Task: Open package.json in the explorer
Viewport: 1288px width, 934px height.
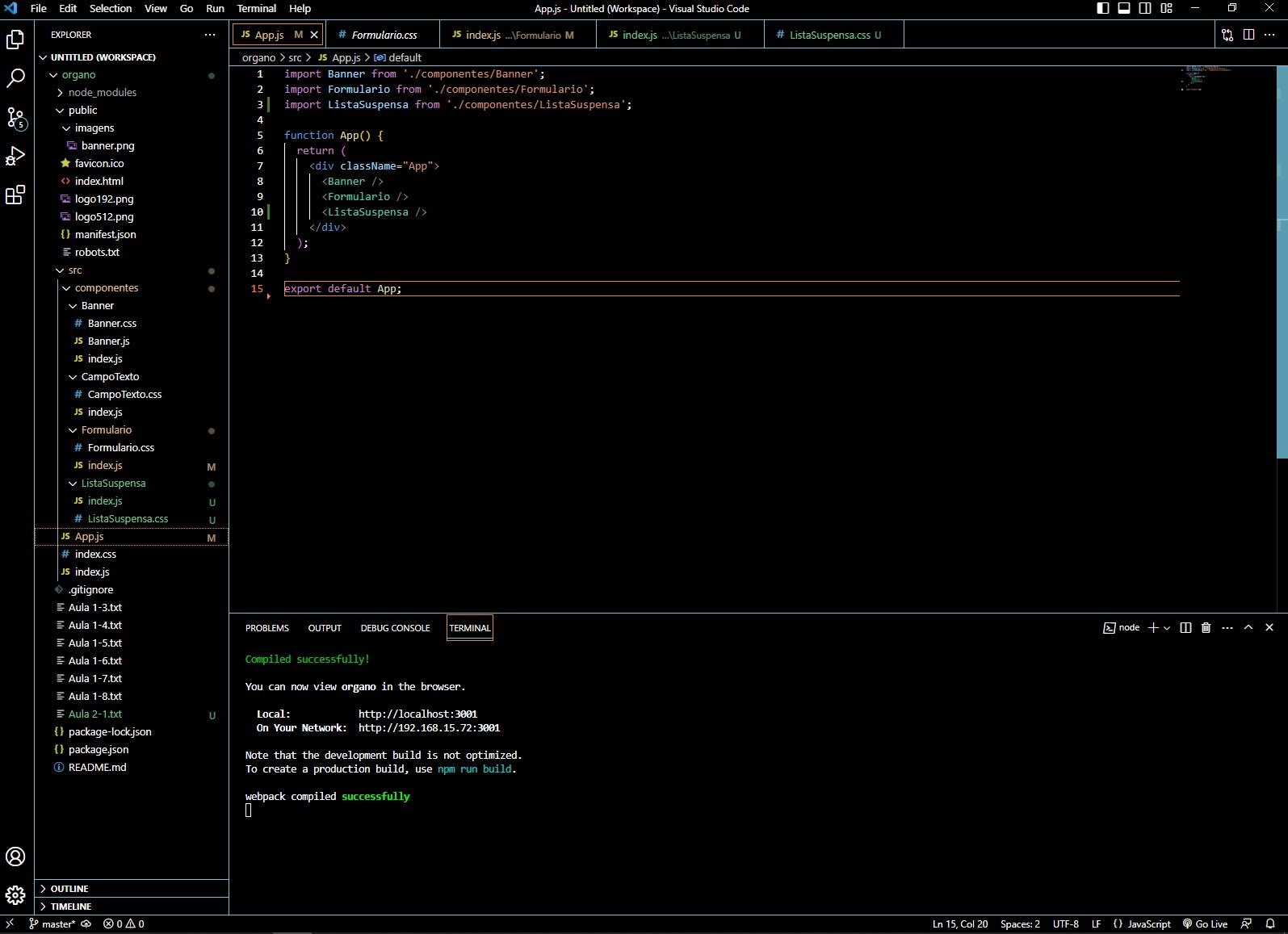Action: point(132,749)
